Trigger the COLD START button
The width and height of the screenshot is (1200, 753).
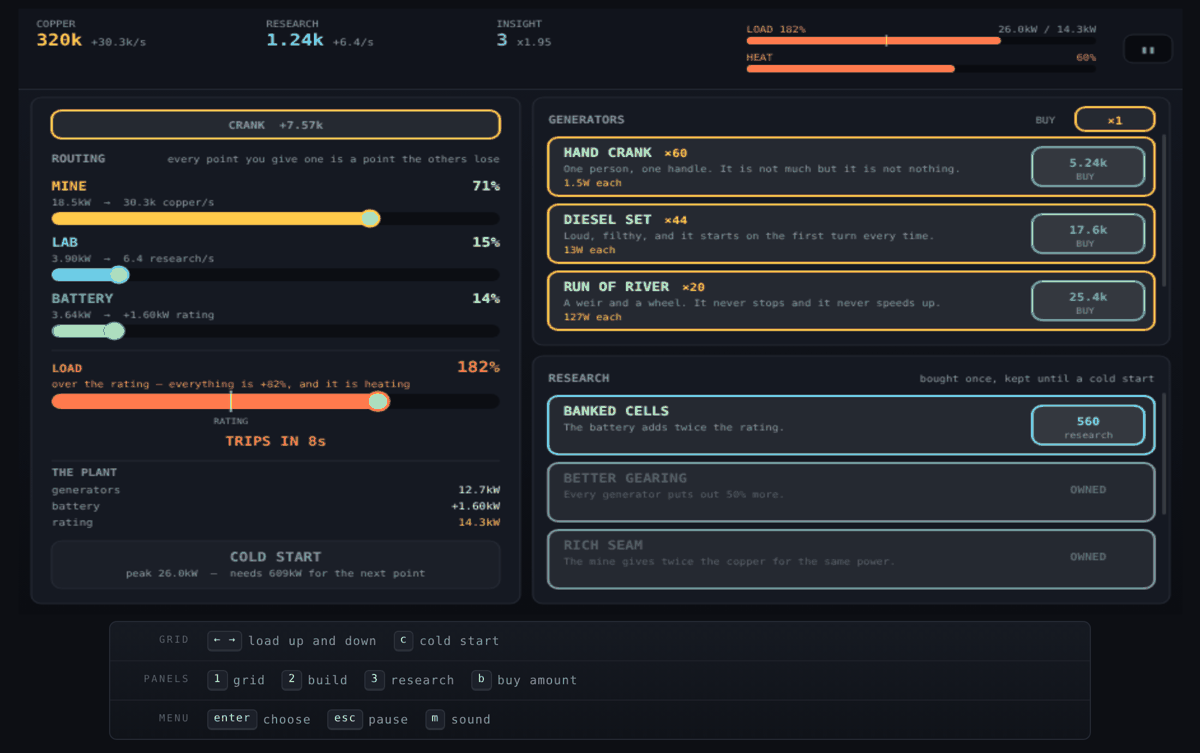pyautogui.click(x=275, y=564)
